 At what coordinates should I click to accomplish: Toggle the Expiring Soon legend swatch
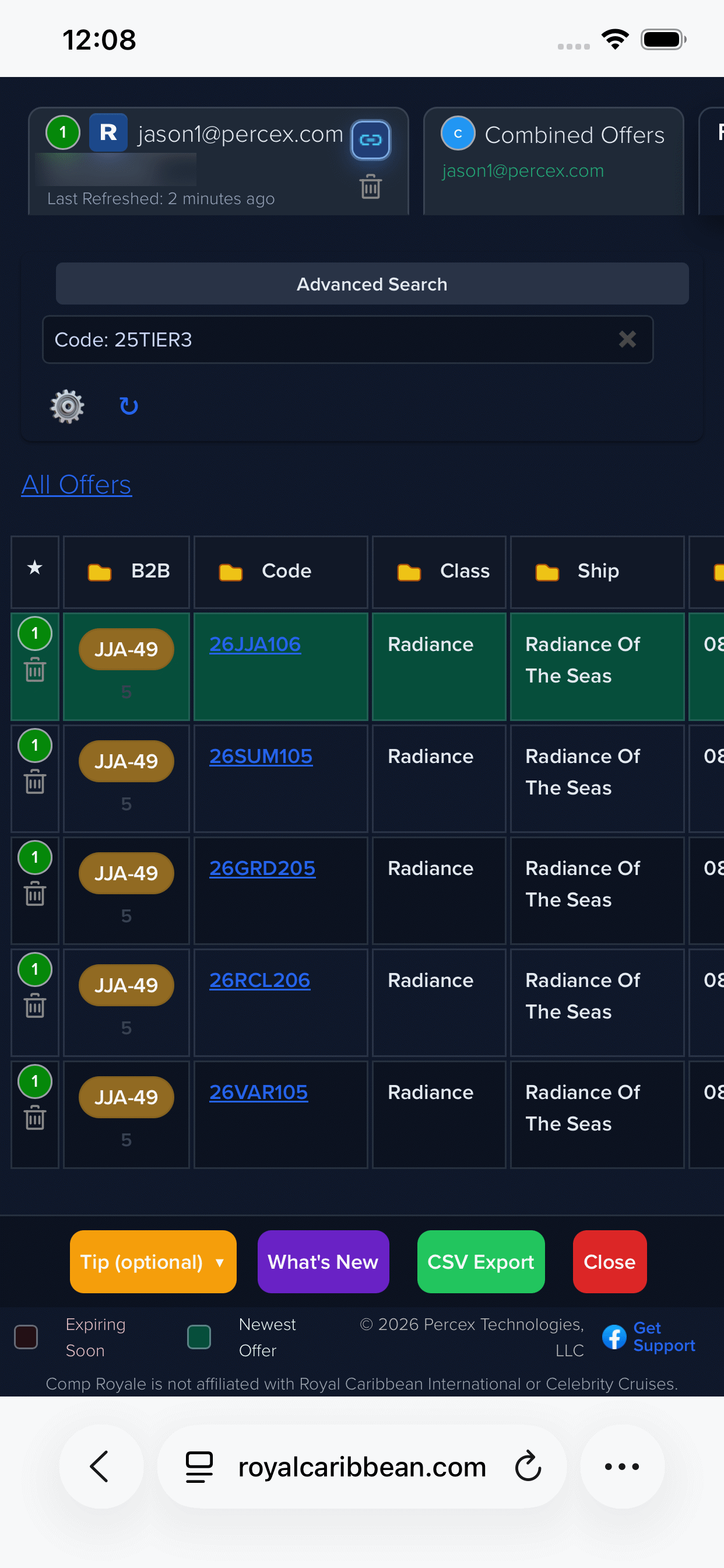click(26, 1336)
